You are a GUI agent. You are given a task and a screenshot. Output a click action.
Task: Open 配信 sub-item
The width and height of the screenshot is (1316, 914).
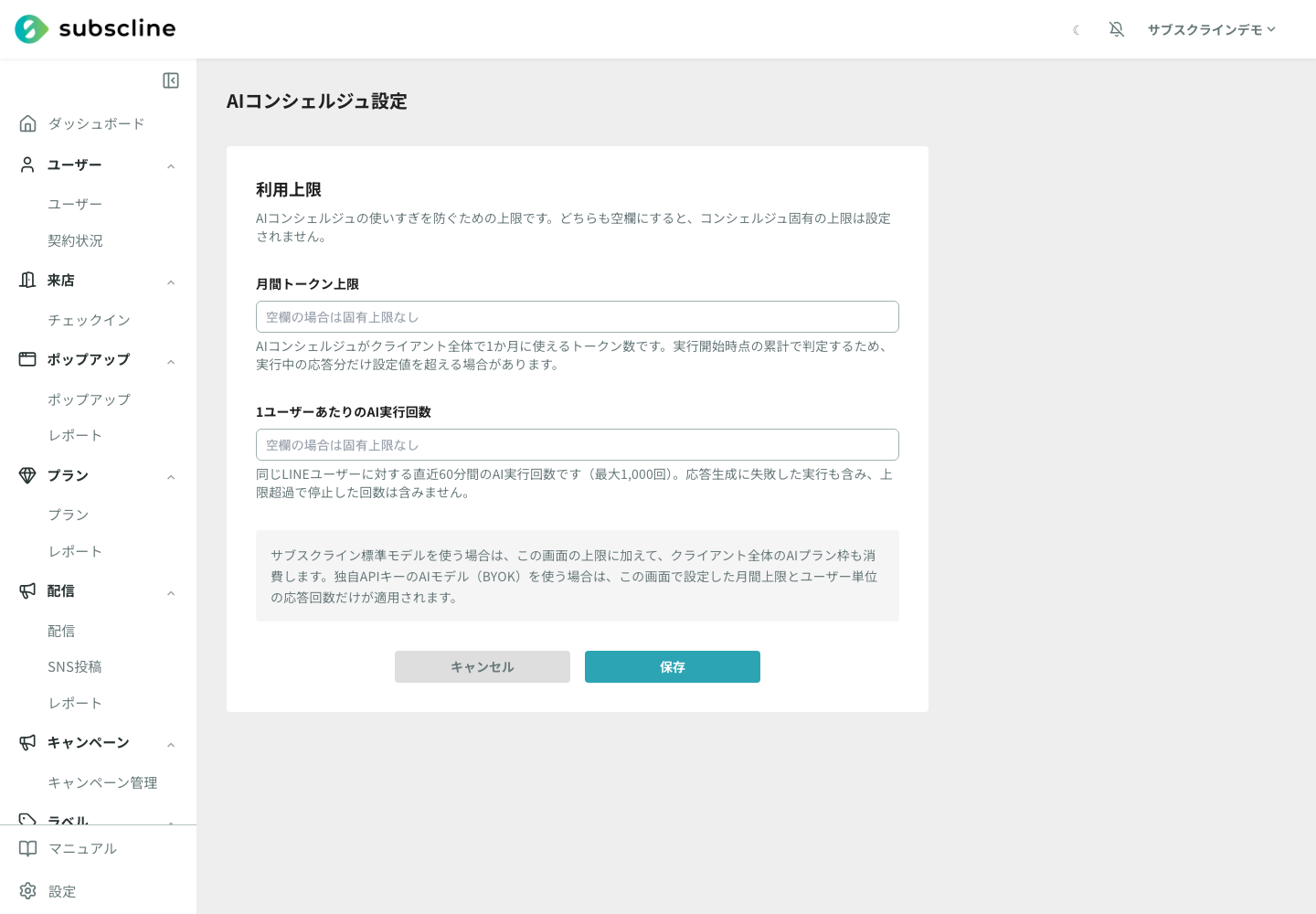(61, 631)
